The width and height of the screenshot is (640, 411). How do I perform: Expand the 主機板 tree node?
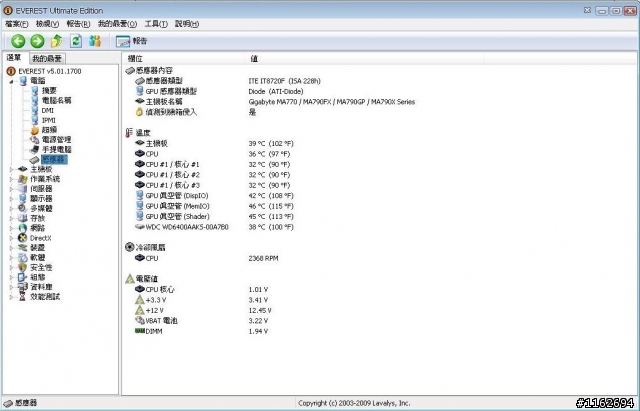tap(11, 169)
